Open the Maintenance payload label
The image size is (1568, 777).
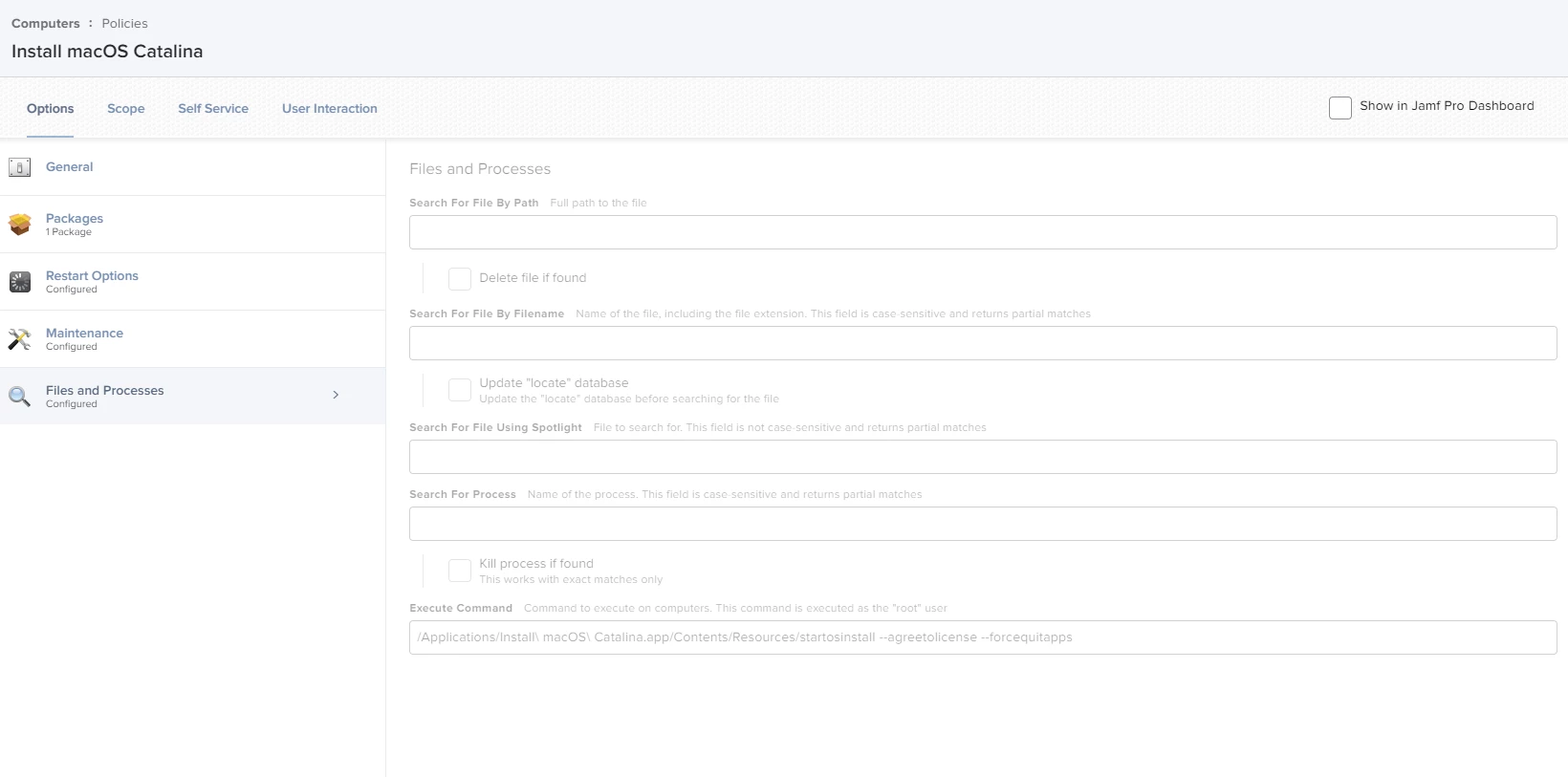84,333
